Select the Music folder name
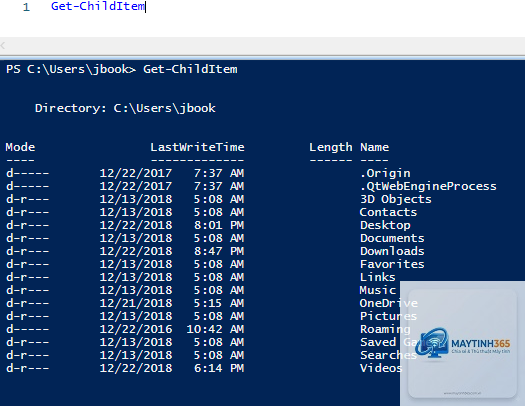This screenshot has height=406, width=525. (378, 290)
